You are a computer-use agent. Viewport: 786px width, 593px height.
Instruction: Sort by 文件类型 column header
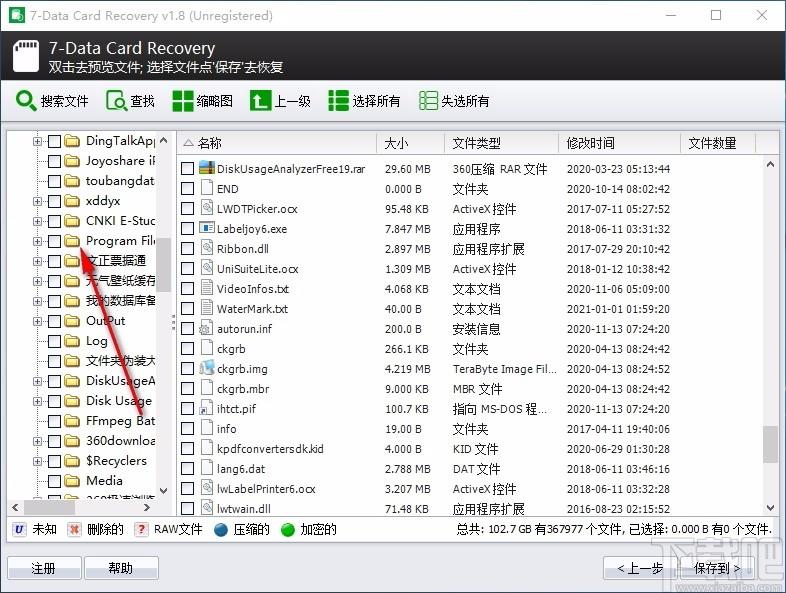click(501, 143)
